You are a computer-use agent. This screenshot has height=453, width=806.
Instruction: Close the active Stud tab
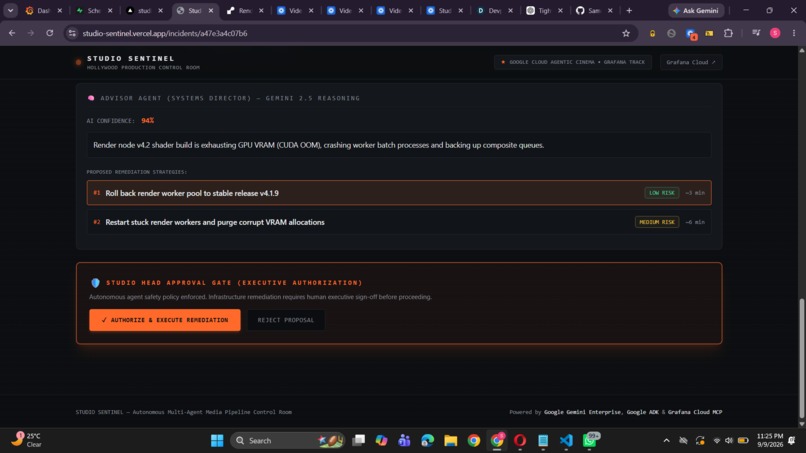[x=211, y=10]
